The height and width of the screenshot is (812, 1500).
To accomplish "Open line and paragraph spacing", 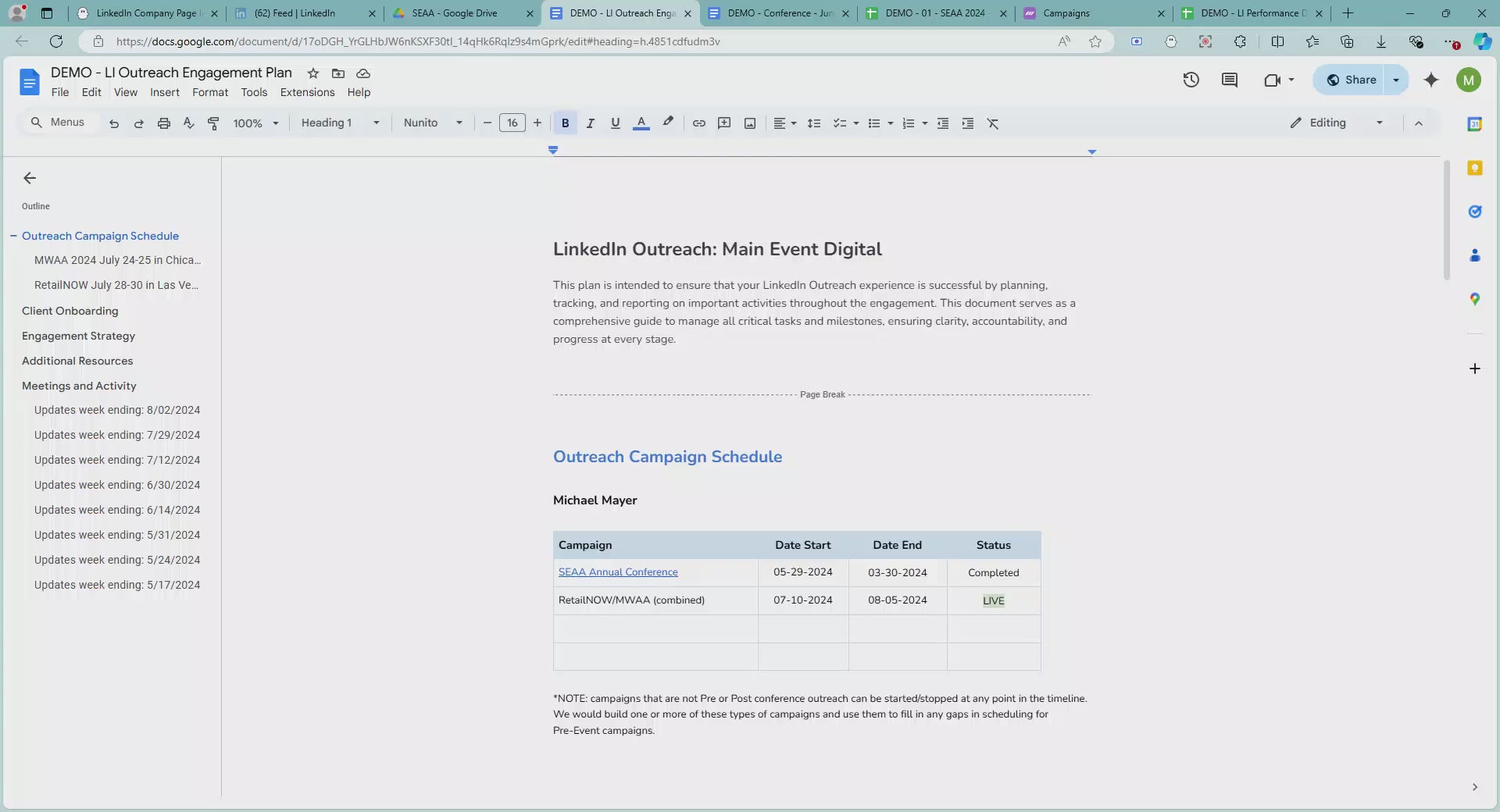I will coord(814,123).
